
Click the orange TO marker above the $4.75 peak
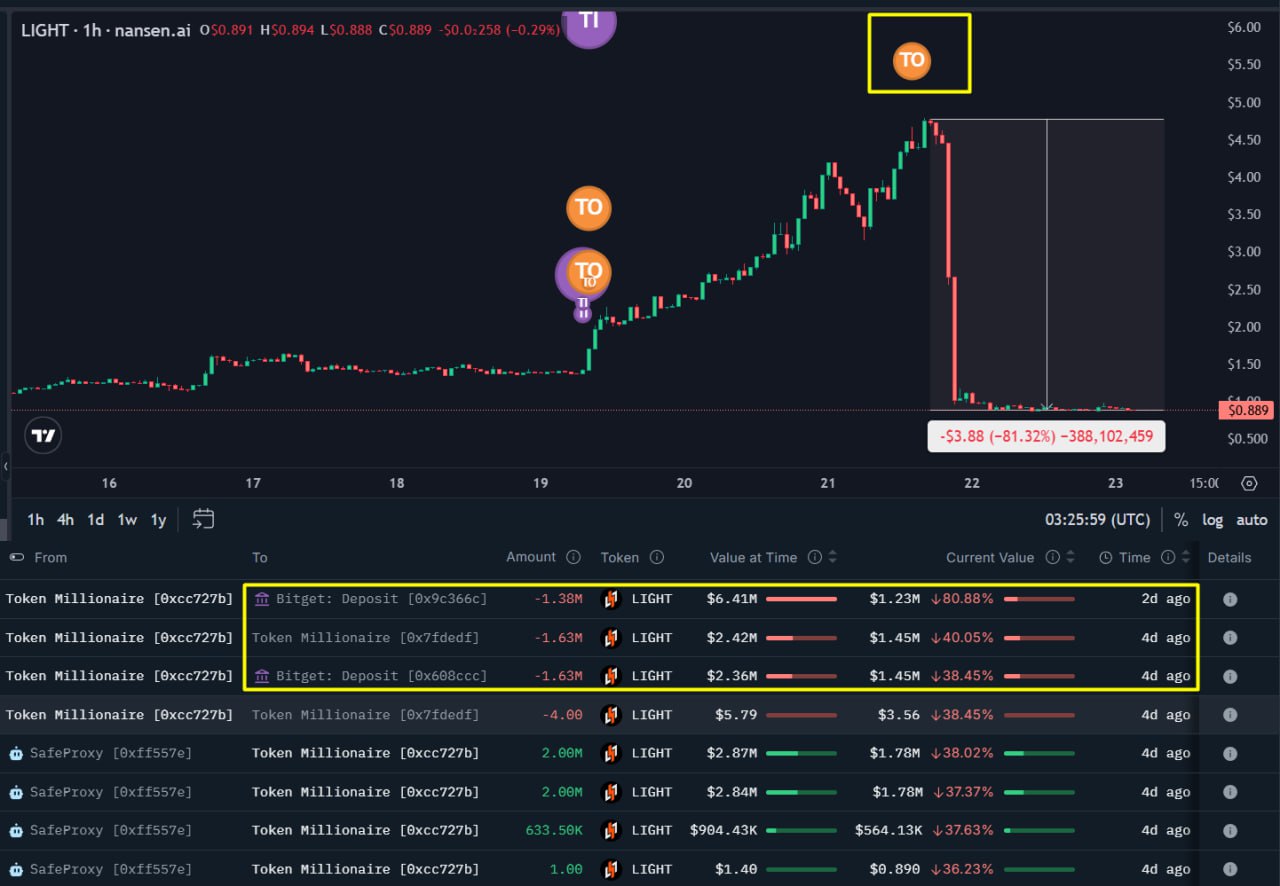(912, 60)
